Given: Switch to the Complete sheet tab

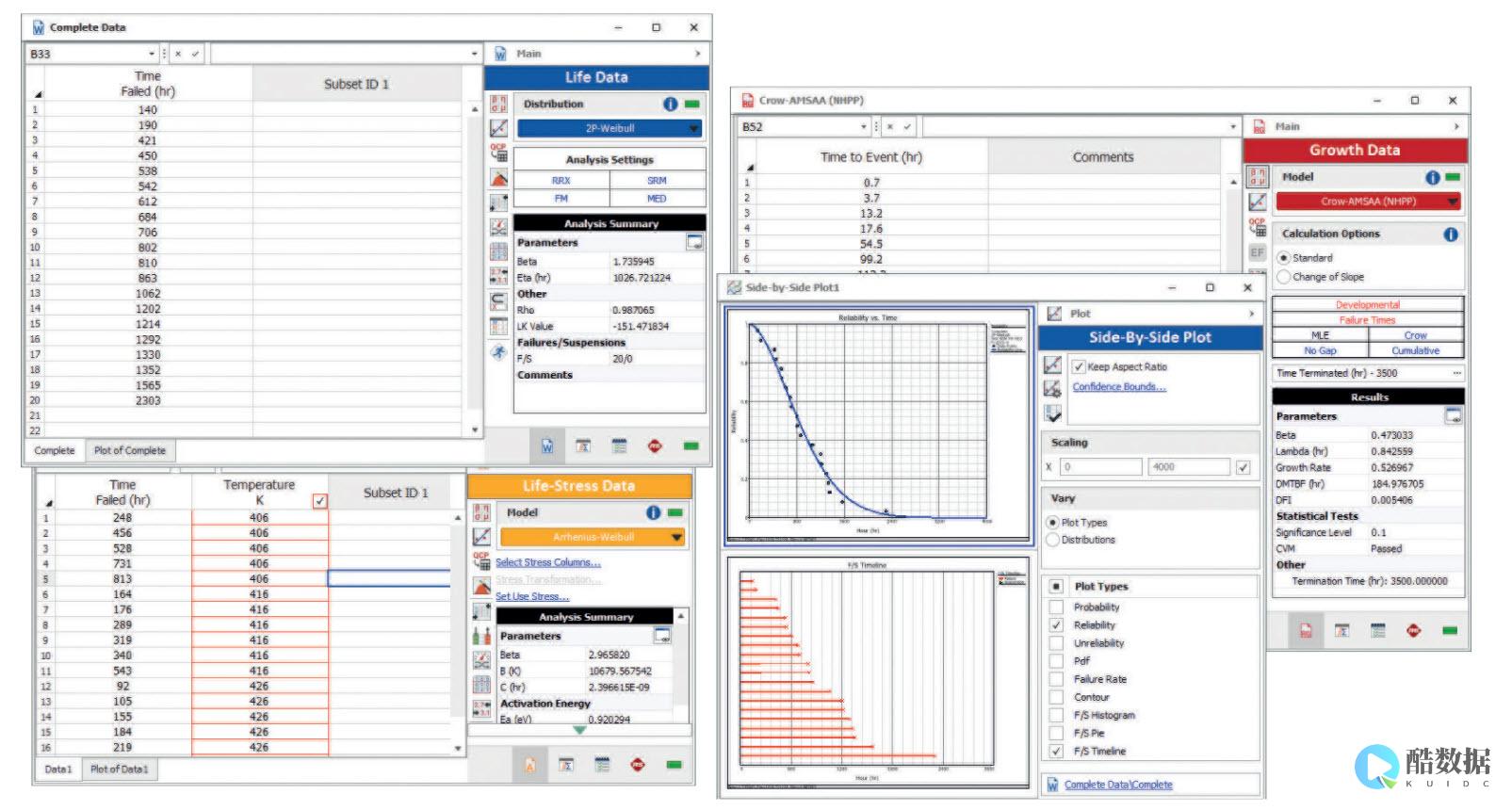Looking at the screenshot, I should (x=55, y=451).
